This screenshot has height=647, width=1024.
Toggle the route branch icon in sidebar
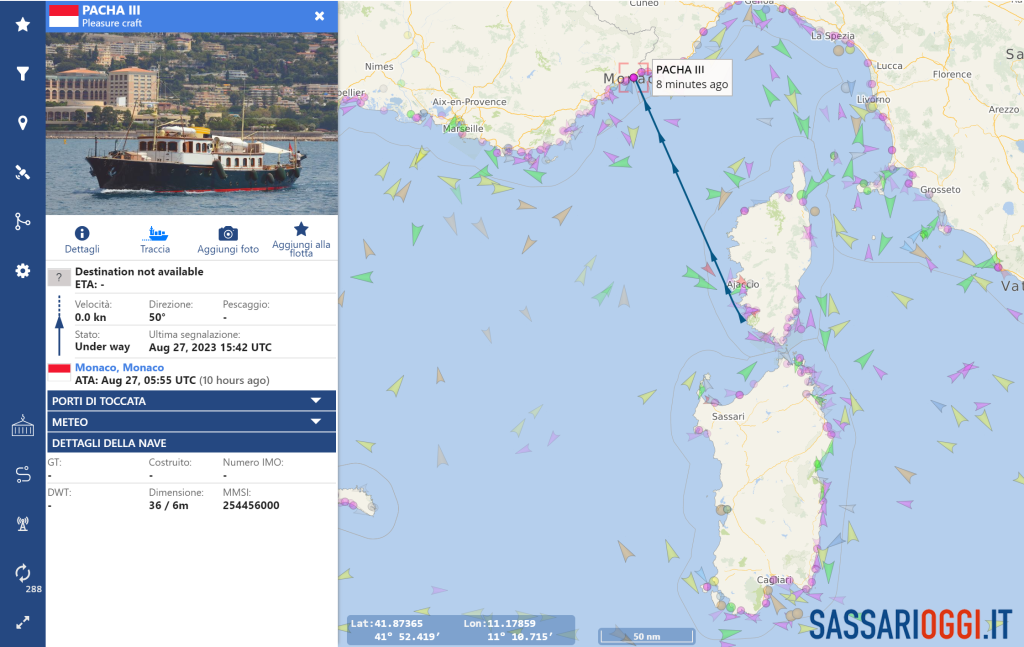click(x=22, y=221)
